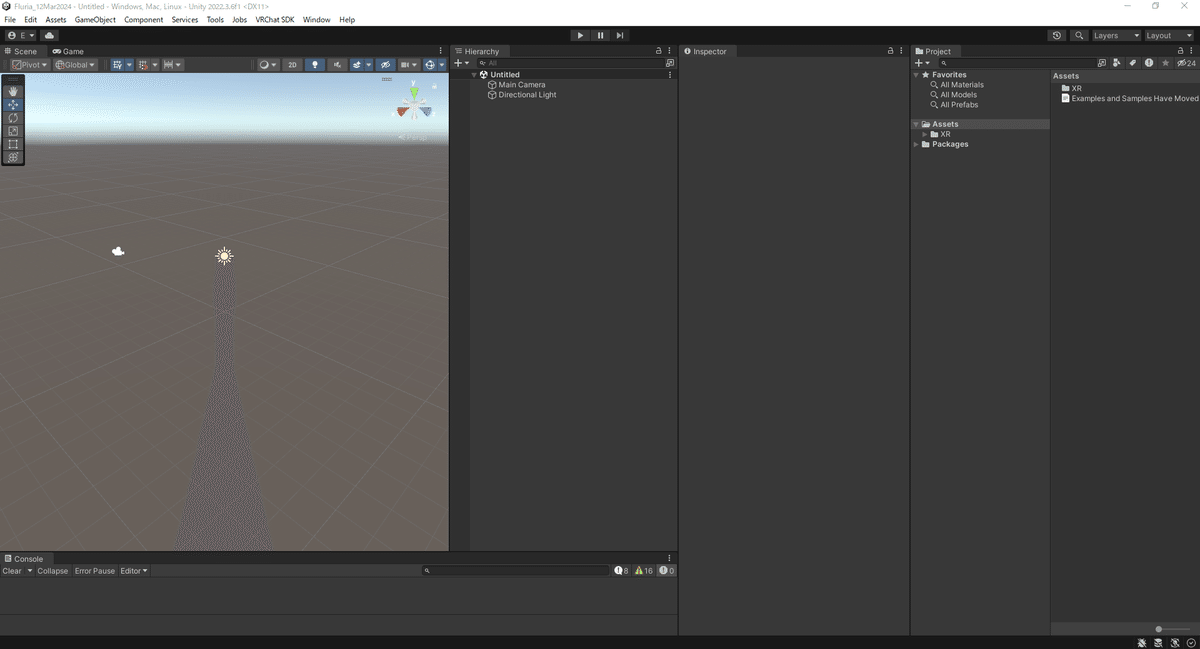Toggle Scene audio mute button
Viewport: 1200px width, 649px height.
tap(338, 65)
